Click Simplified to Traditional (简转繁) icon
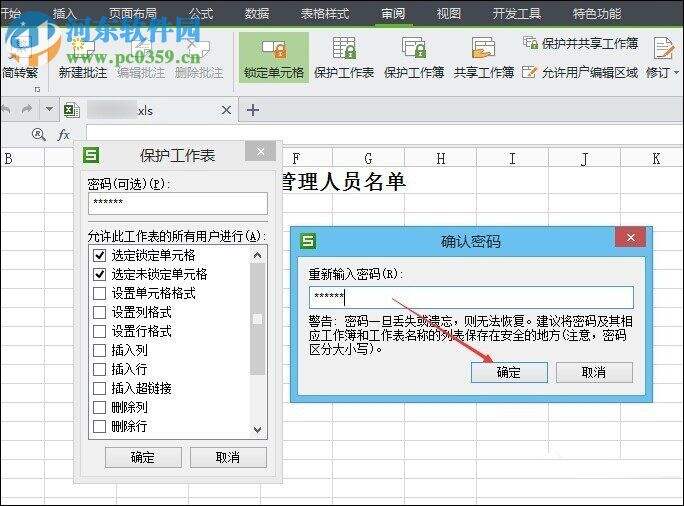The width and height of the screenshot is (684, 506). [20, 58]
